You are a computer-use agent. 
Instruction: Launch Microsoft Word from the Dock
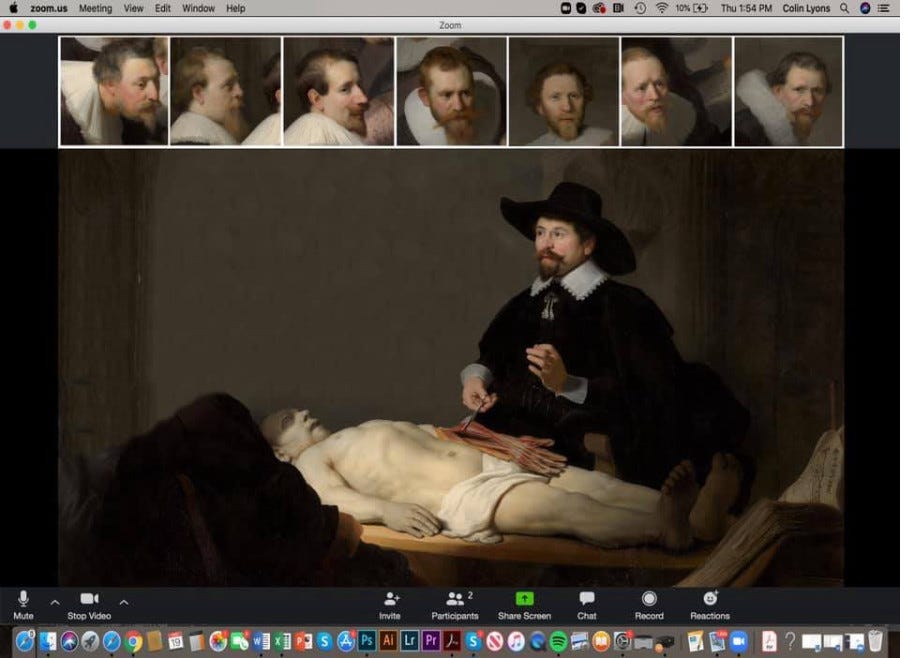point(261,641)
